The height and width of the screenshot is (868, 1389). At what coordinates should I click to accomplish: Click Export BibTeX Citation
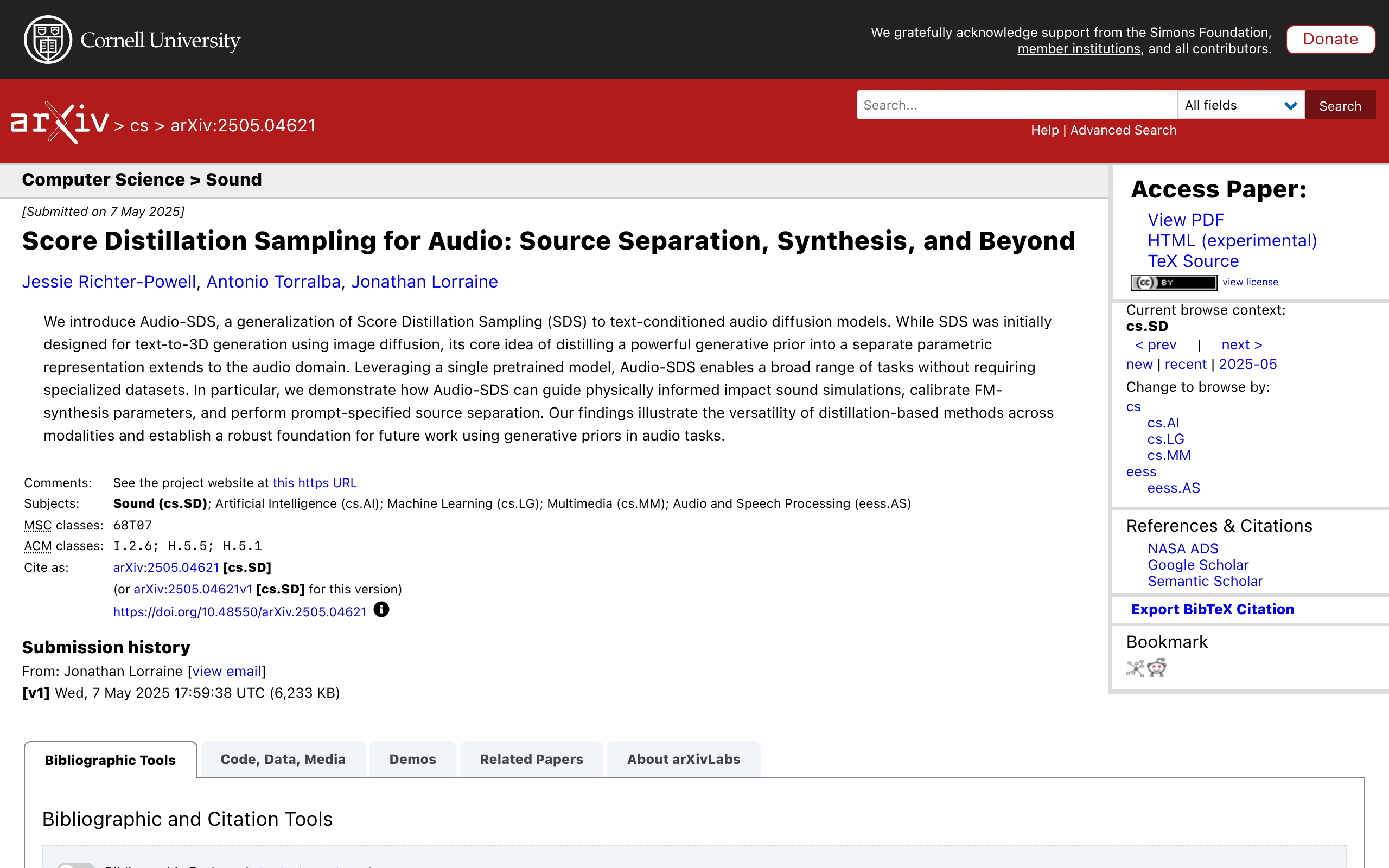(1212, 610)
